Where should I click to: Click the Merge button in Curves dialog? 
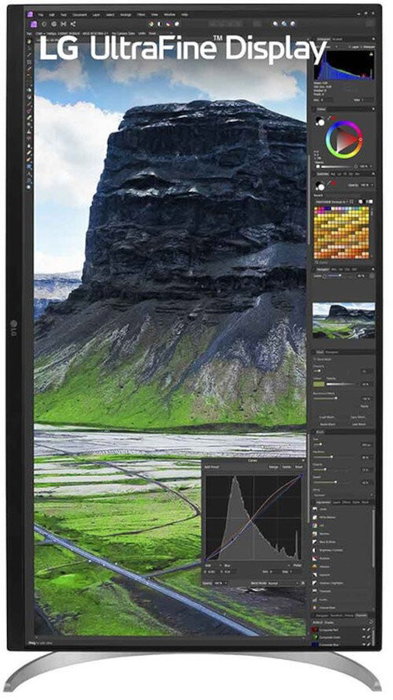(273, 467)
